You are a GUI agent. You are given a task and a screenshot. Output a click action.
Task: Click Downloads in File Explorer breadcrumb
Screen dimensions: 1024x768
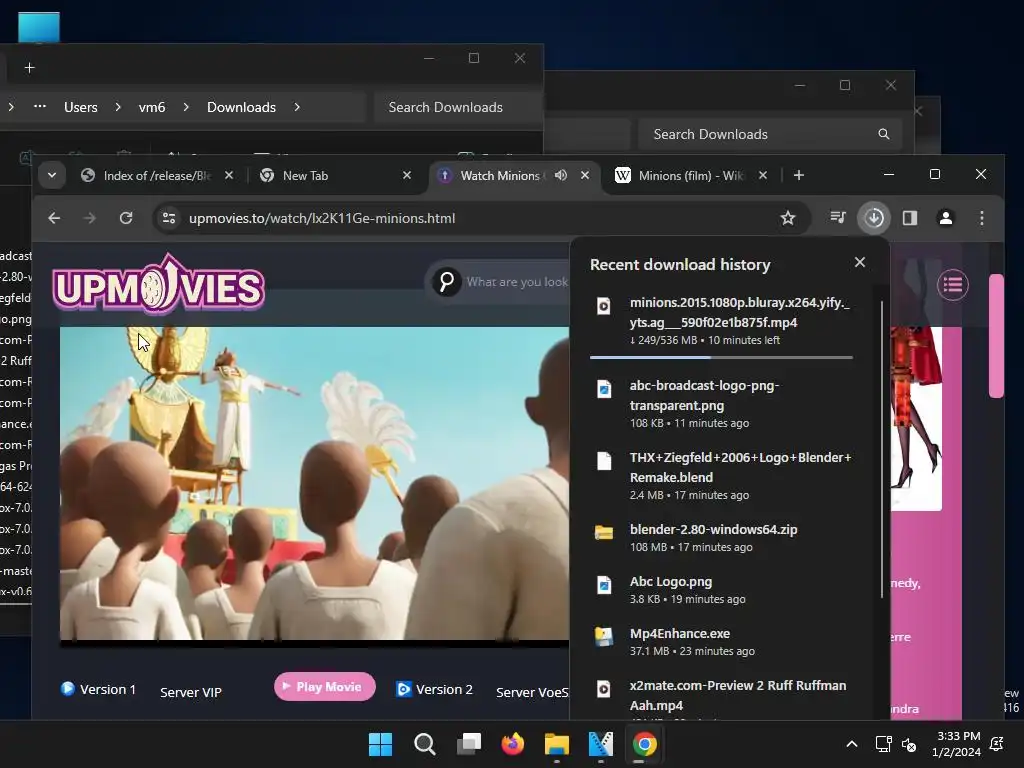242,107
